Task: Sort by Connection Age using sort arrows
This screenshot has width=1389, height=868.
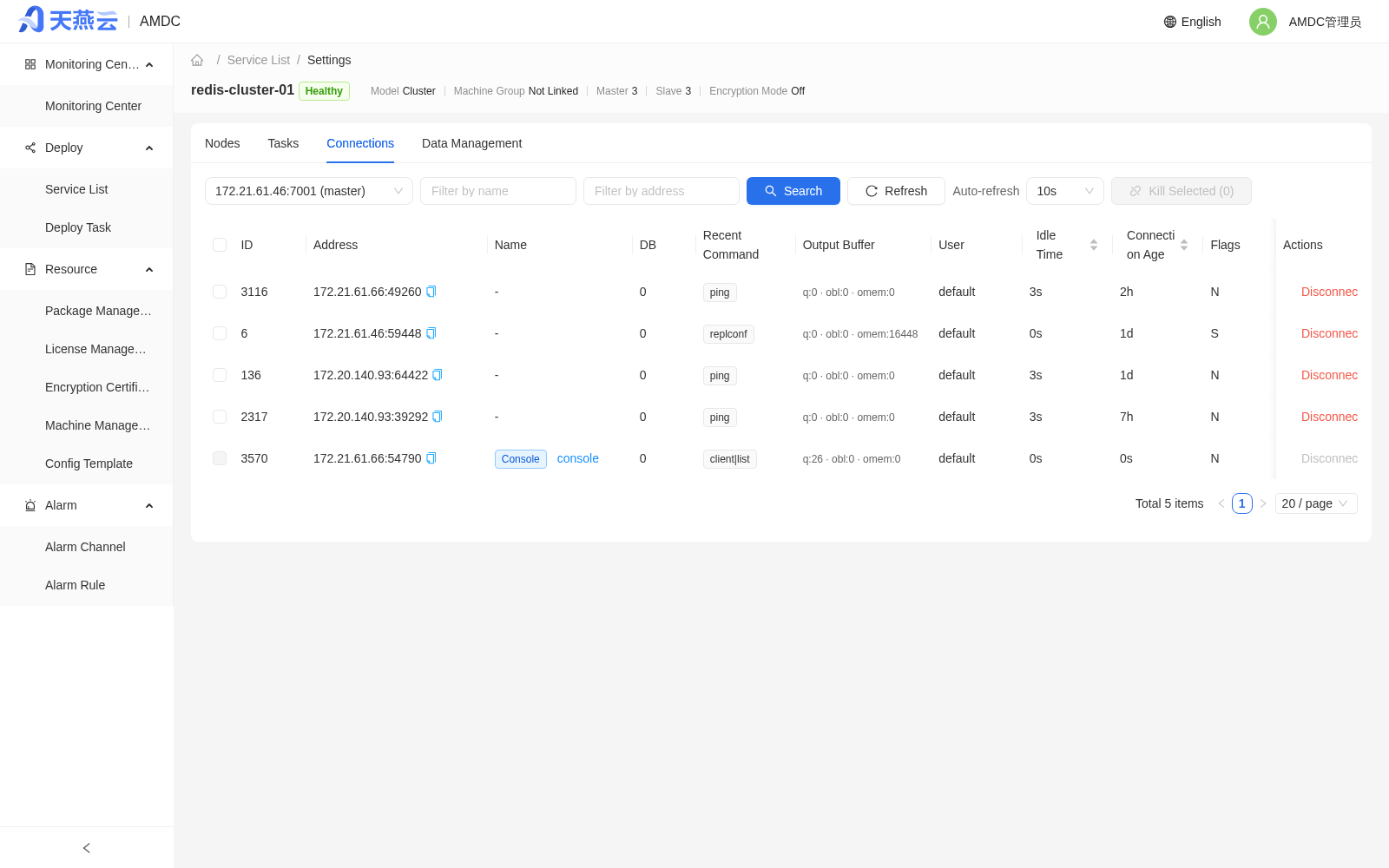Action: coord(1184,245)
